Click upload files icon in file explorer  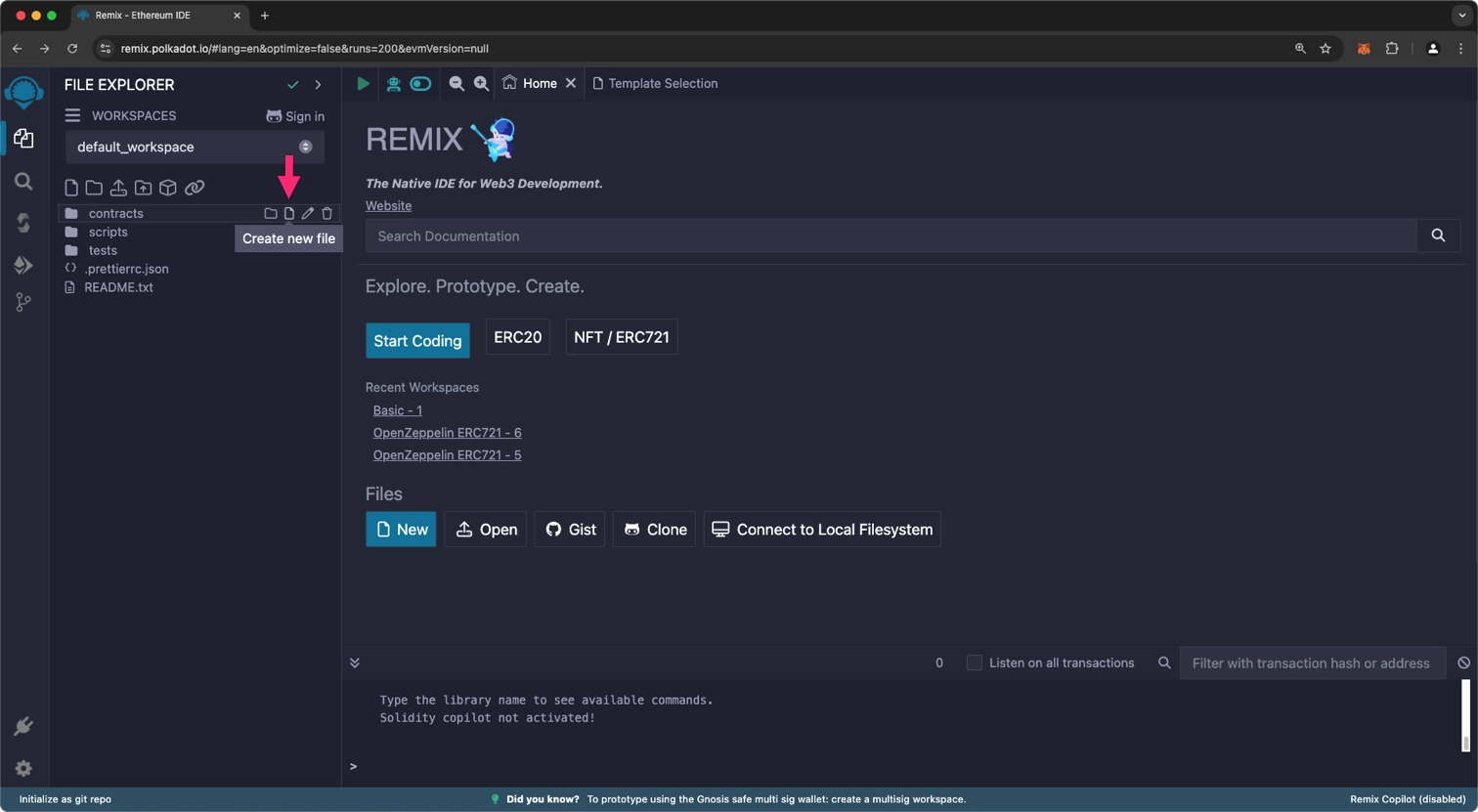[118, 188]
